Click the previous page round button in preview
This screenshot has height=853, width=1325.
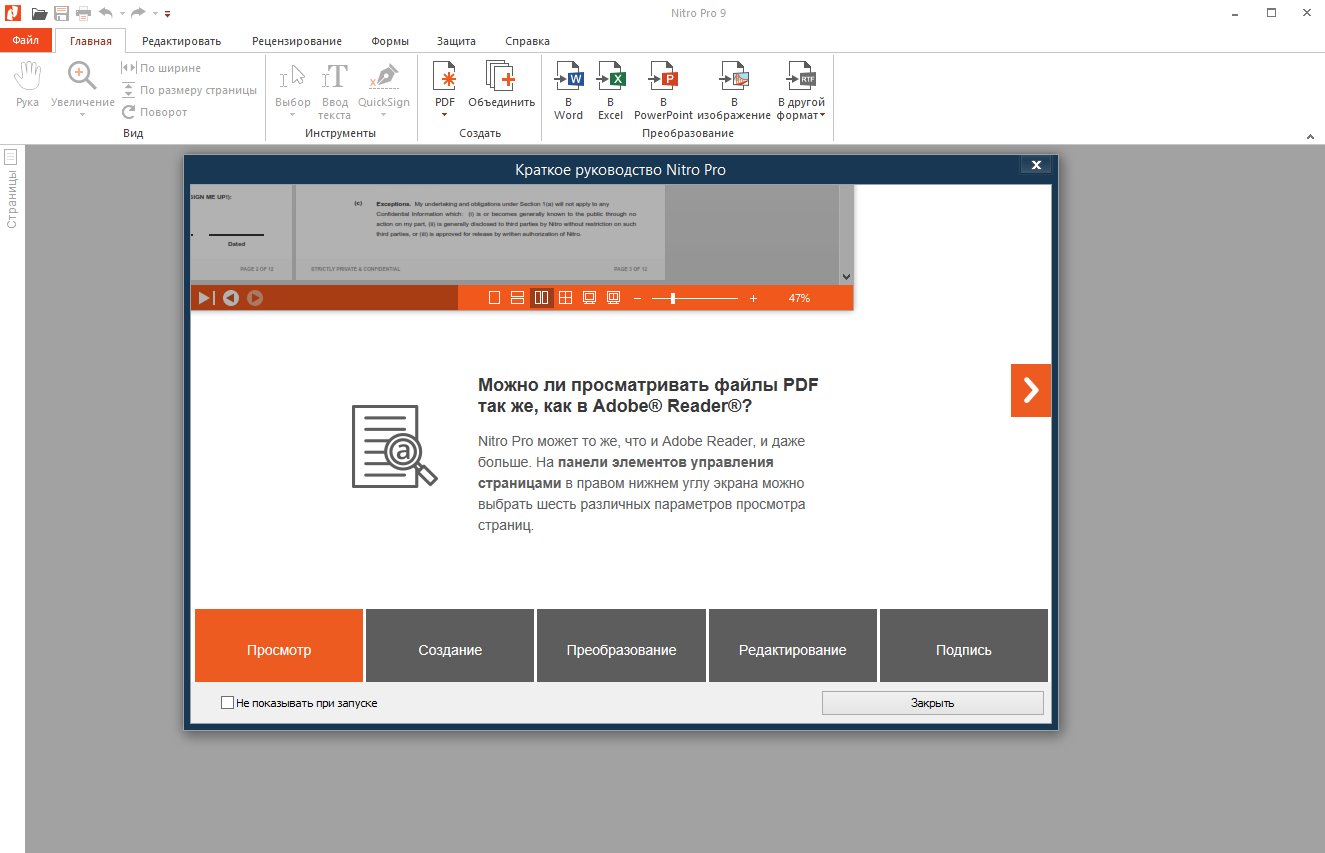tap(231, 297)
